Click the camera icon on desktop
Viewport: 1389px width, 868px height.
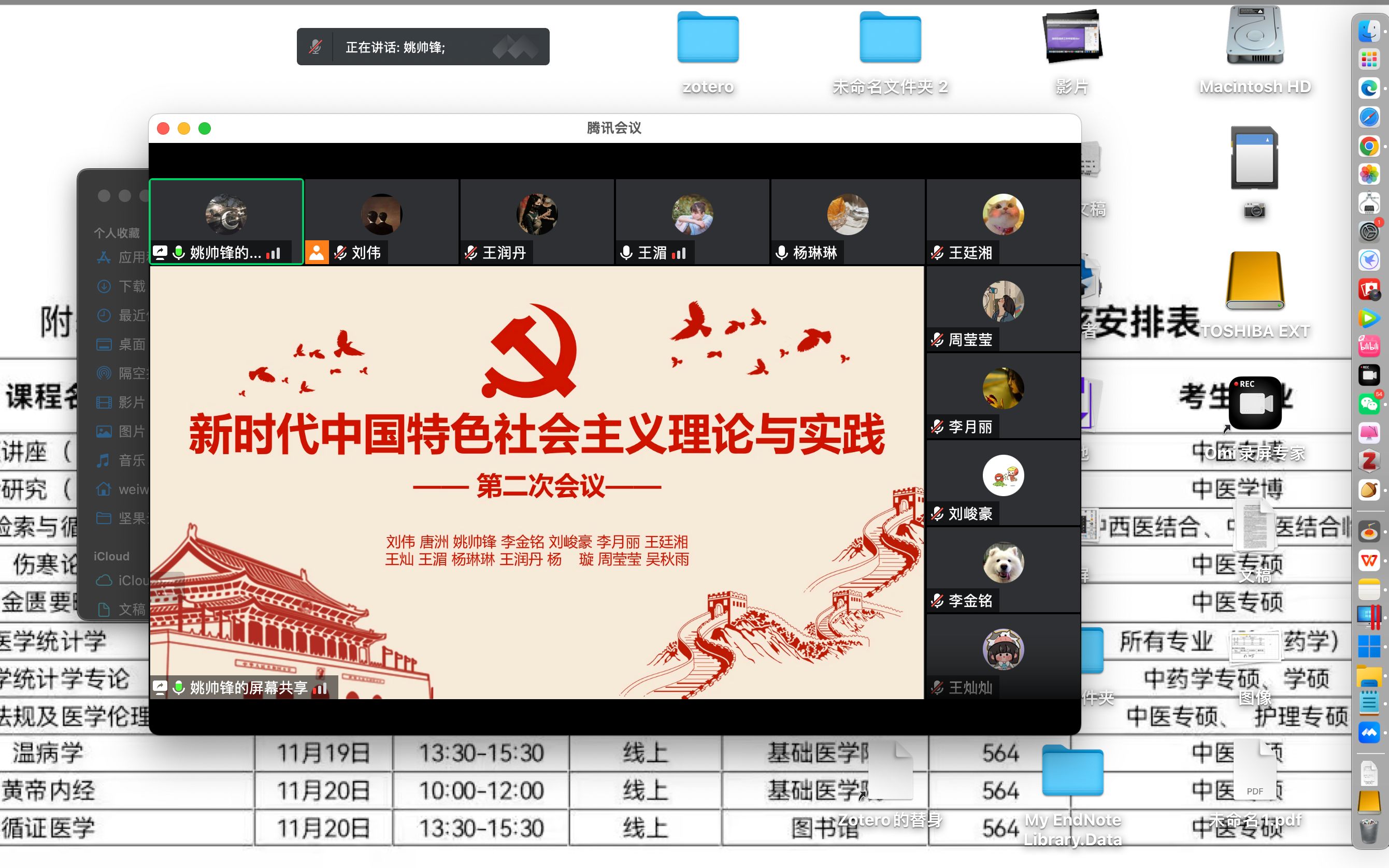click(1253, 209)
